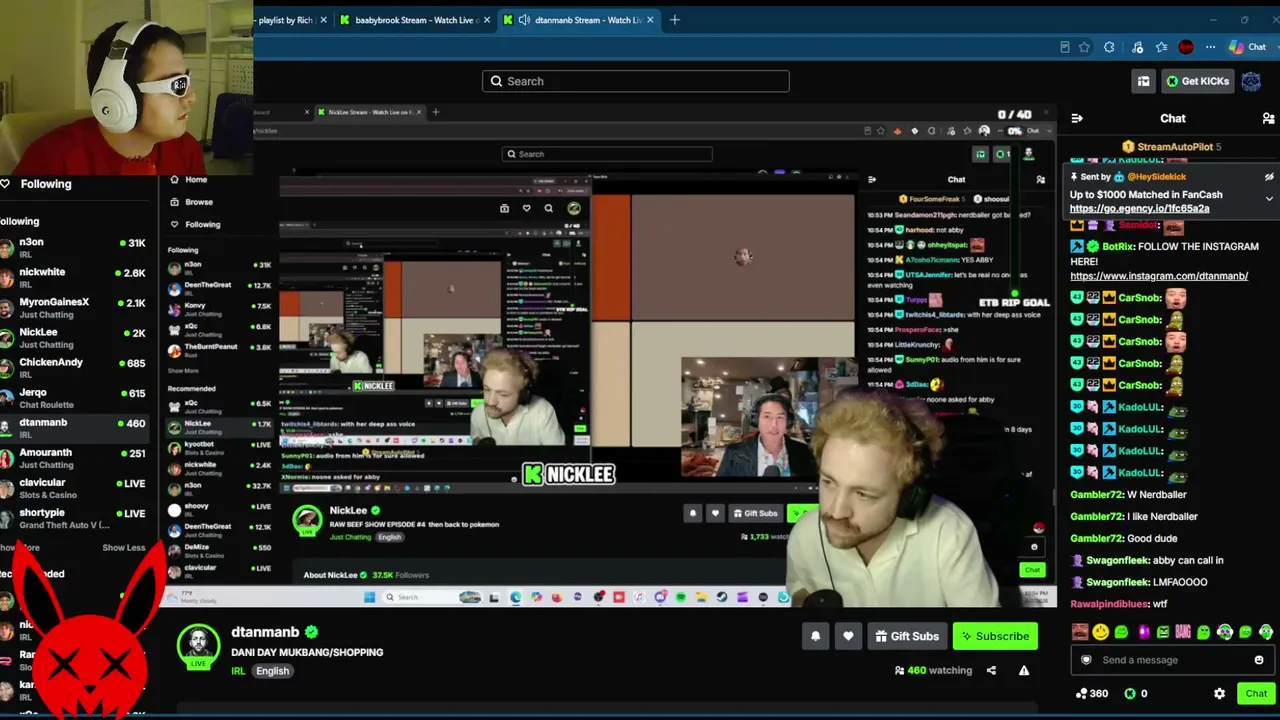Click the chat identity badge icon in message box
This screenshot has width=1280, height=720.
coord(1086,660)
